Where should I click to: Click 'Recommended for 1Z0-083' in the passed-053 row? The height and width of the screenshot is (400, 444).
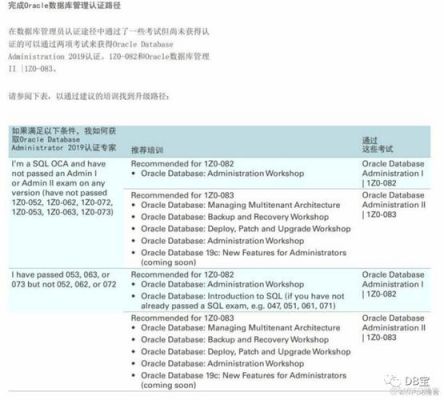[182, 318]
